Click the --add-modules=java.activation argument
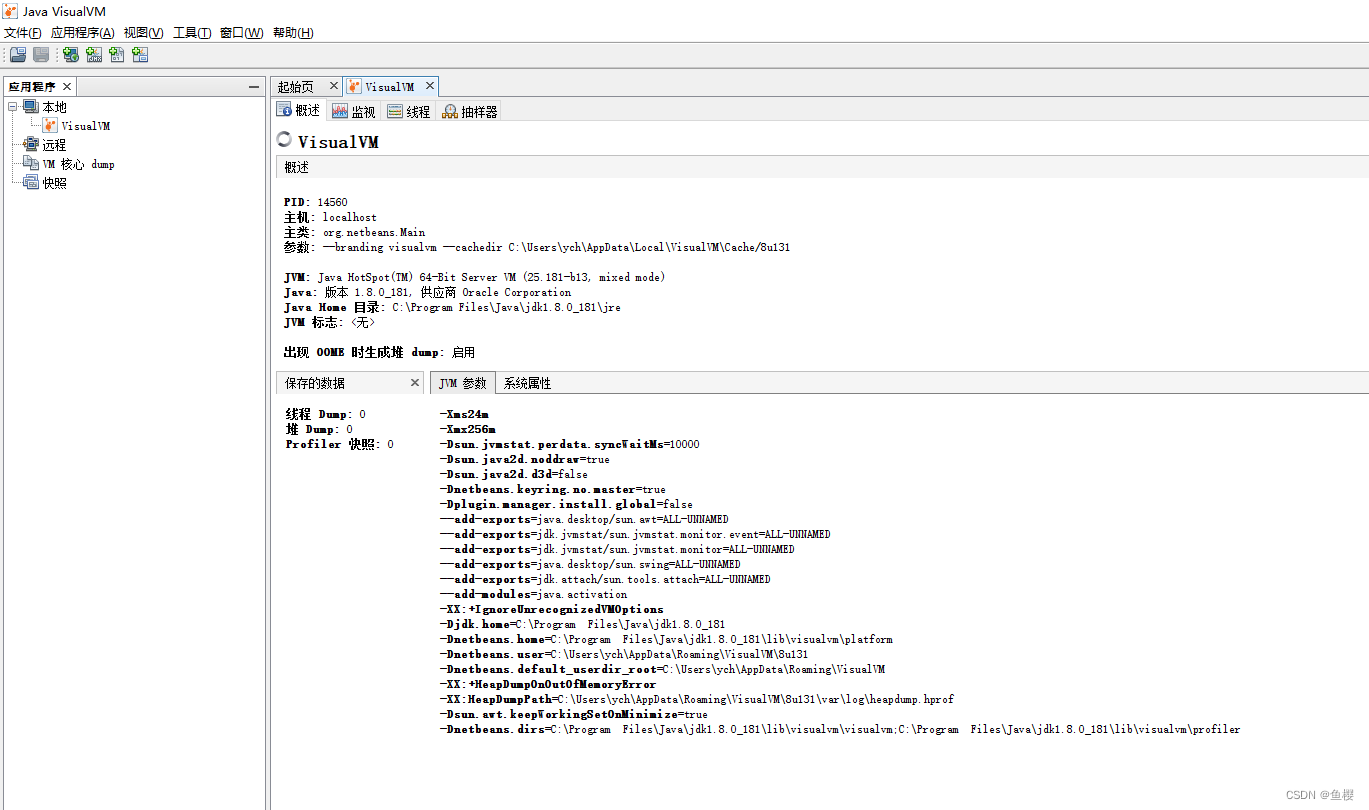Viewport: 1369px width, 810px height. [533, 594]
